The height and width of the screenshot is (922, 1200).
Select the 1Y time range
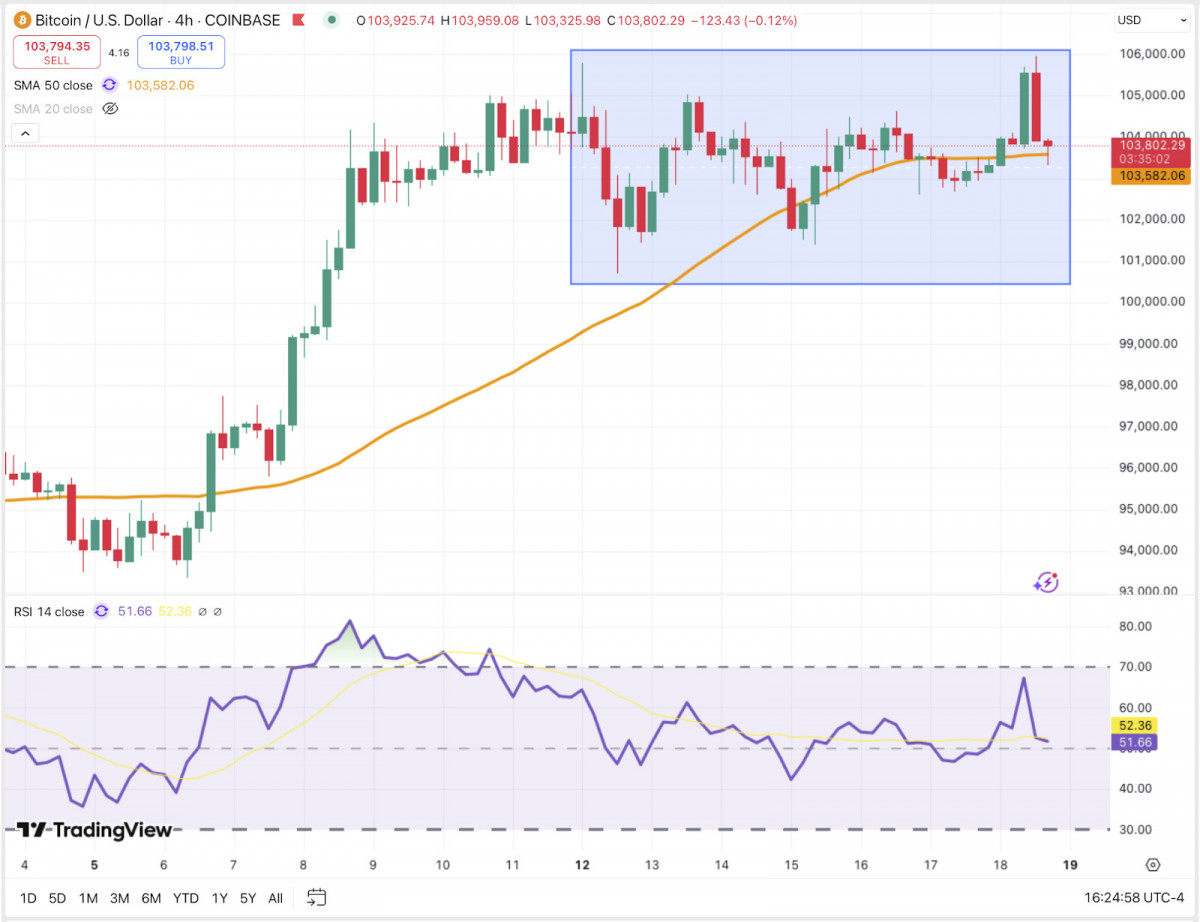click(x=218, y=898)
